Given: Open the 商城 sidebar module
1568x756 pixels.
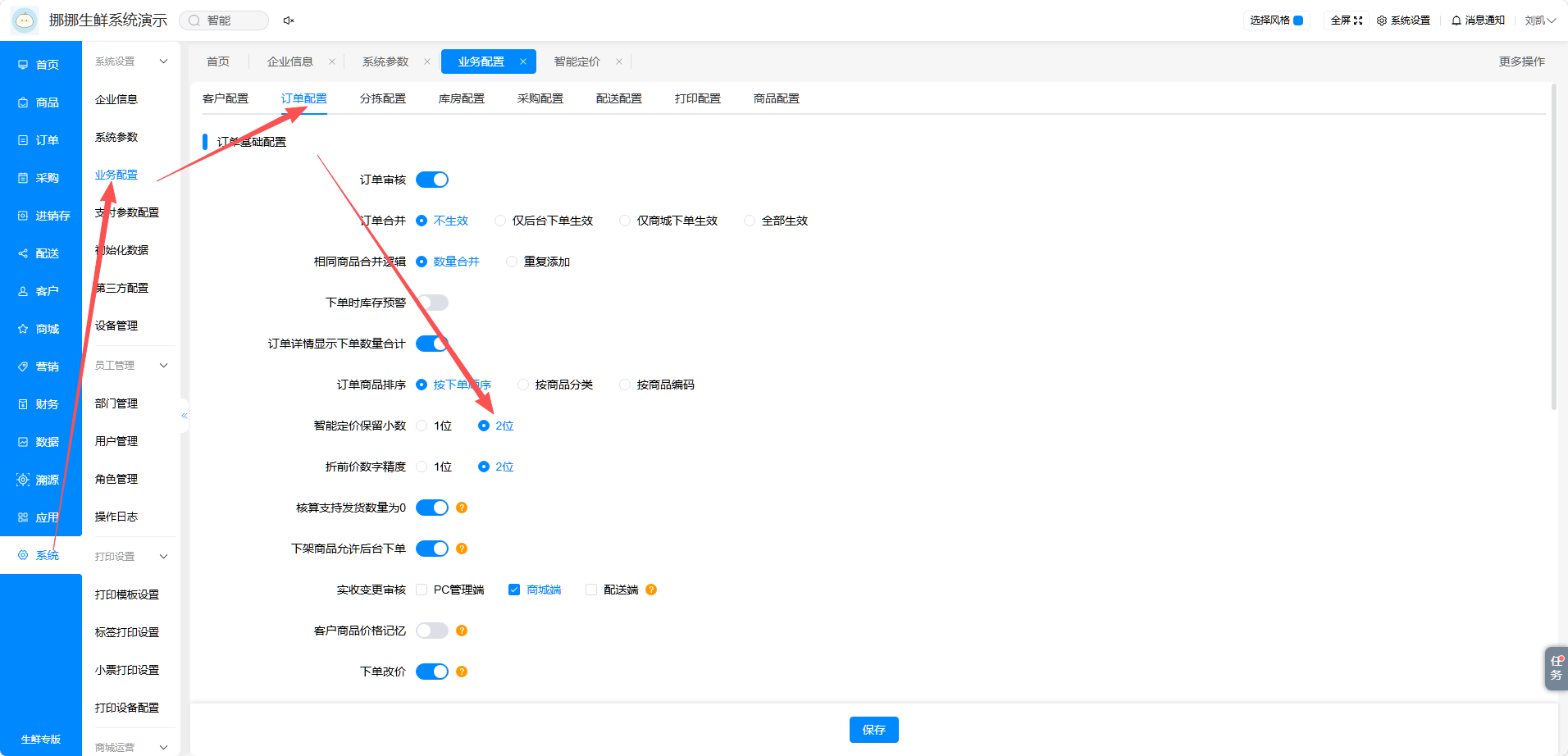Looking at the screenshot, I should [39, 329].
